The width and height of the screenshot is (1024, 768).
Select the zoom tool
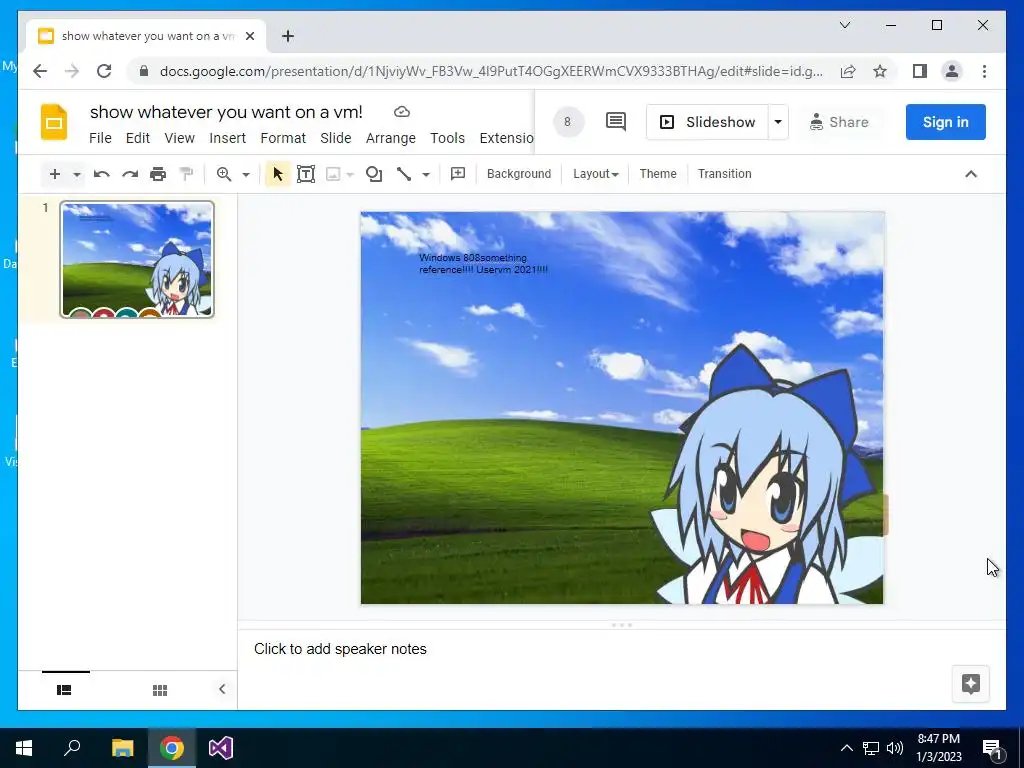(x=224, y=174)
